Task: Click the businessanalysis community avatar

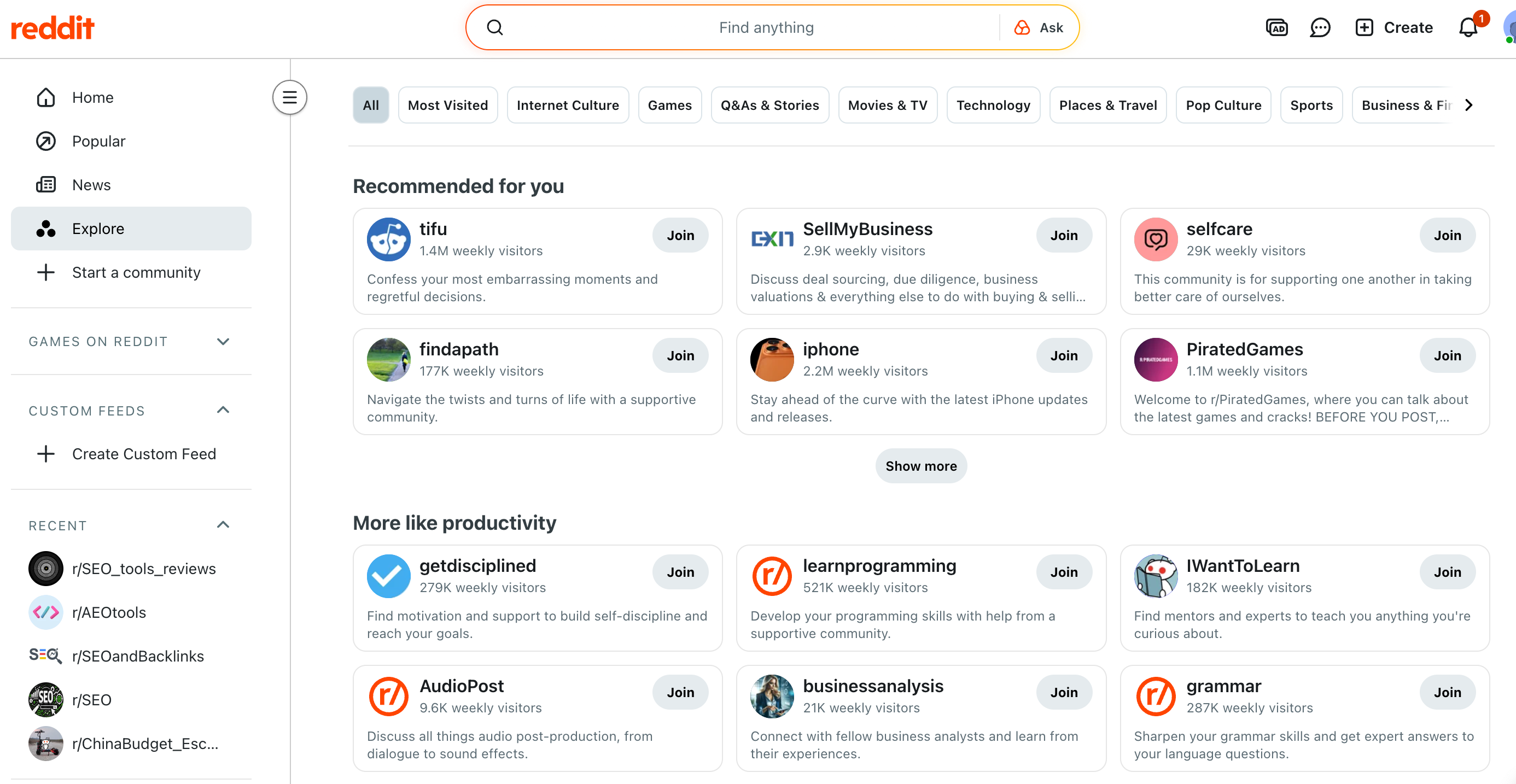Action: (772, 697)
